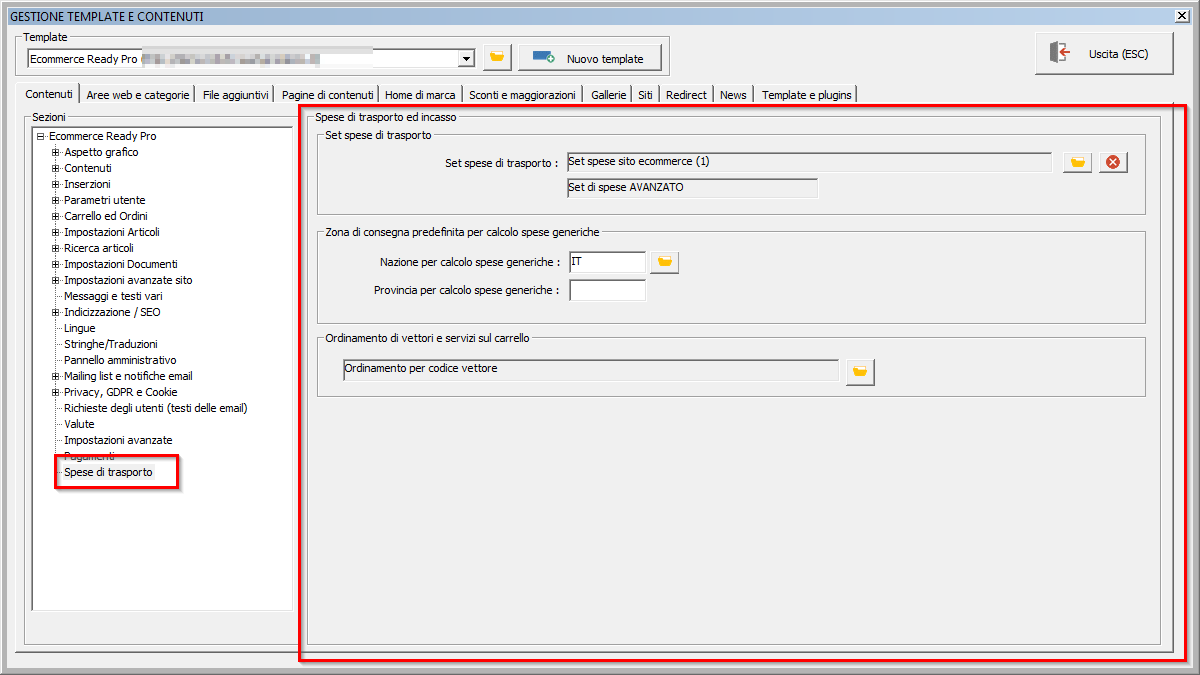Click the Nuovo template button
The height and width of the screenshot is (675, 1200).
tap(590, 58)
